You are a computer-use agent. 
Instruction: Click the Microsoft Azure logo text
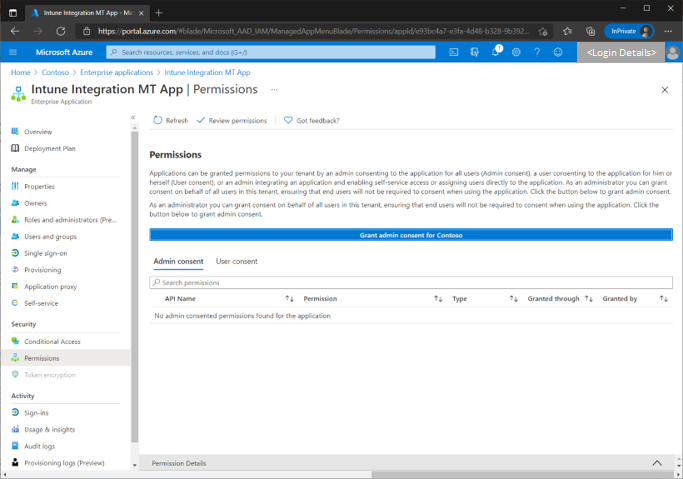[64, 52]
